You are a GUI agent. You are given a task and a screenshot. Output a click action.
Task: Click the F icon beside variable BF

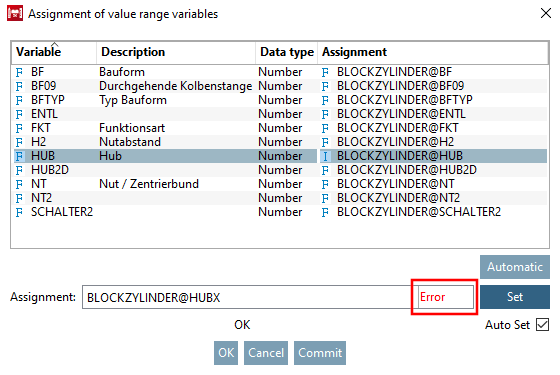[x=19, y=72]
